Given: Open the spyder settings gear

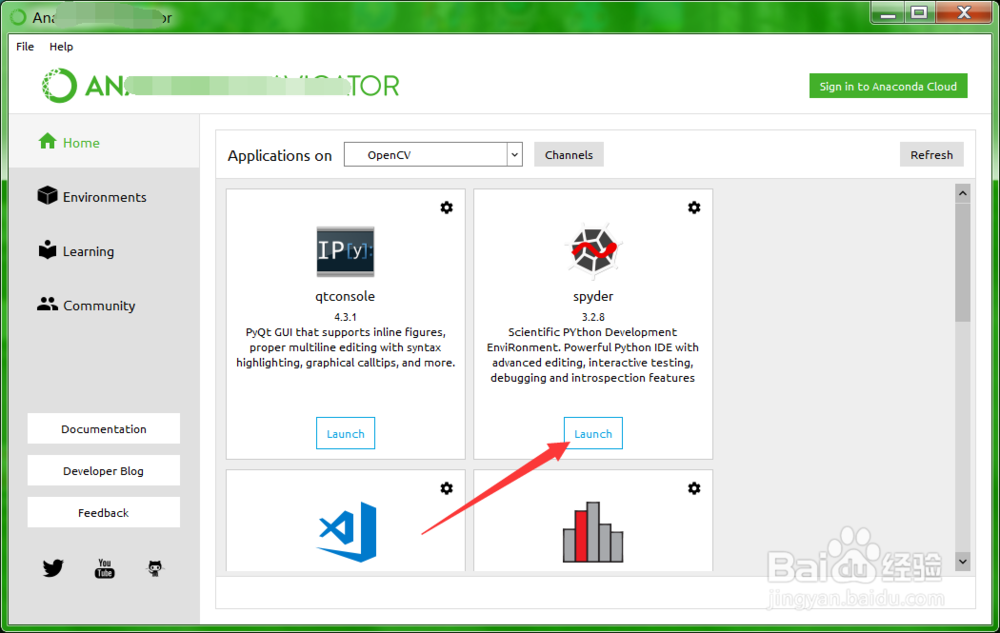Looking at the screenshot, I should pyautogui.click(x=694, y=208).
